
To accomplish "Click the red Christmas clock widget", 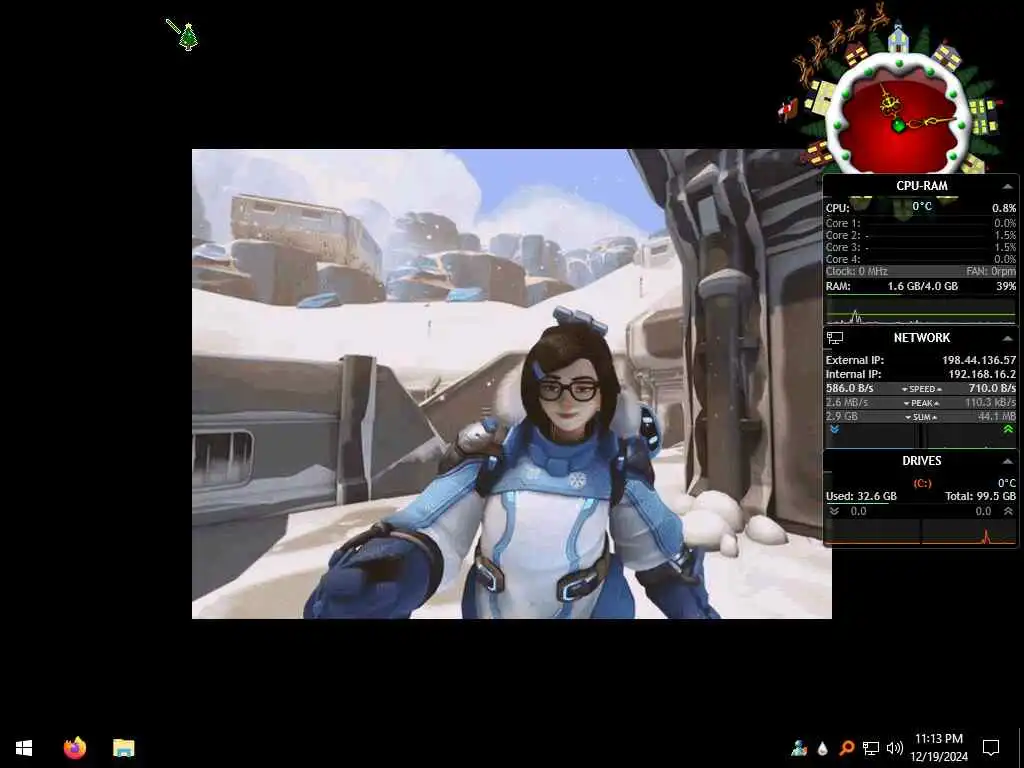I will (899, 117).
